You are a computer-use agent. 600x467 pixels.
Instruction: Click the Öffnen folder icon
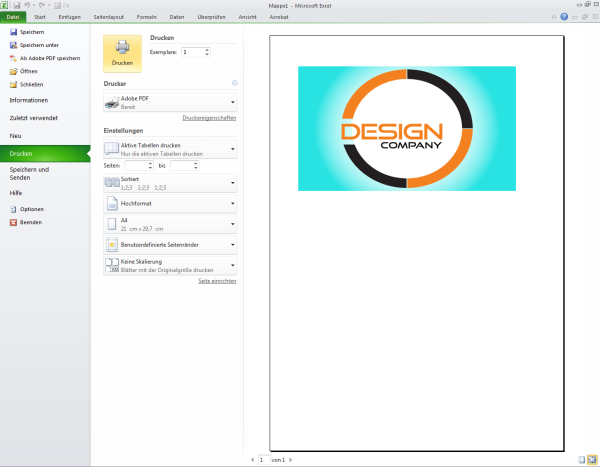[14, 71]
